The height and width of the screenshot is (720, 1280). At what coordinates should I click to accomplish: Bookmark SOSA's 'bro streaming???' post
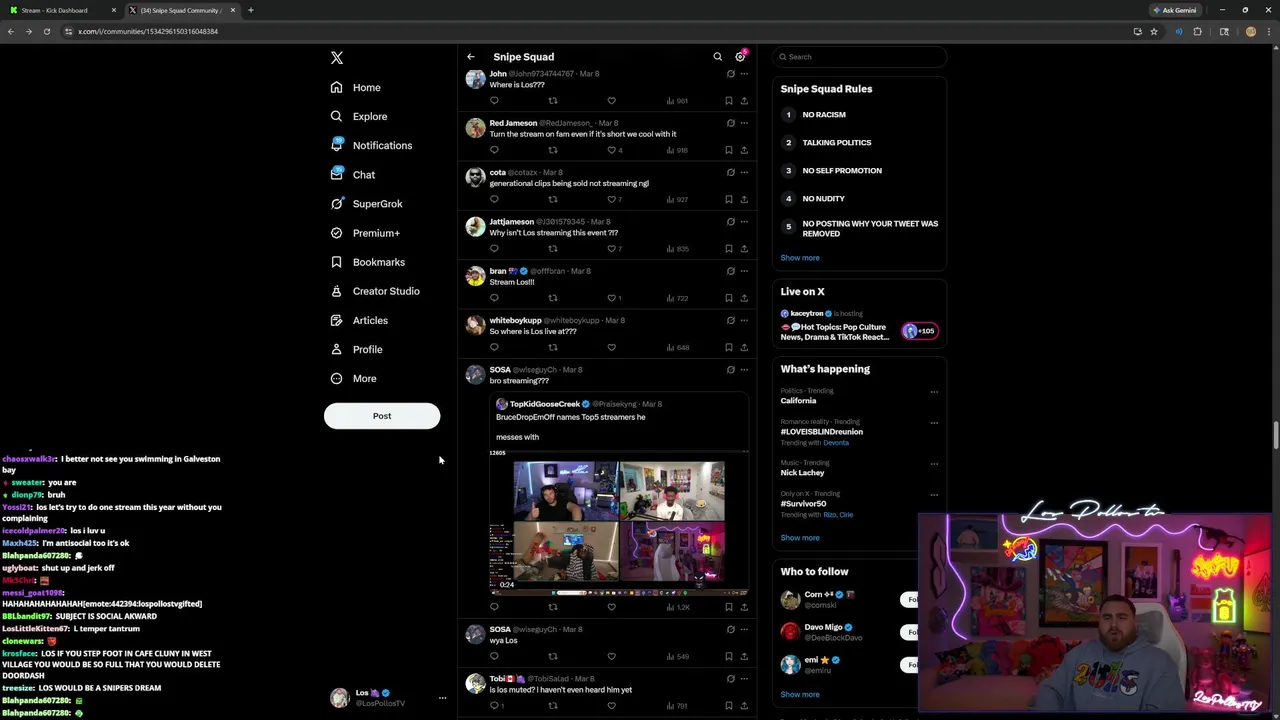pyautogui.click(x=728, y=607)
